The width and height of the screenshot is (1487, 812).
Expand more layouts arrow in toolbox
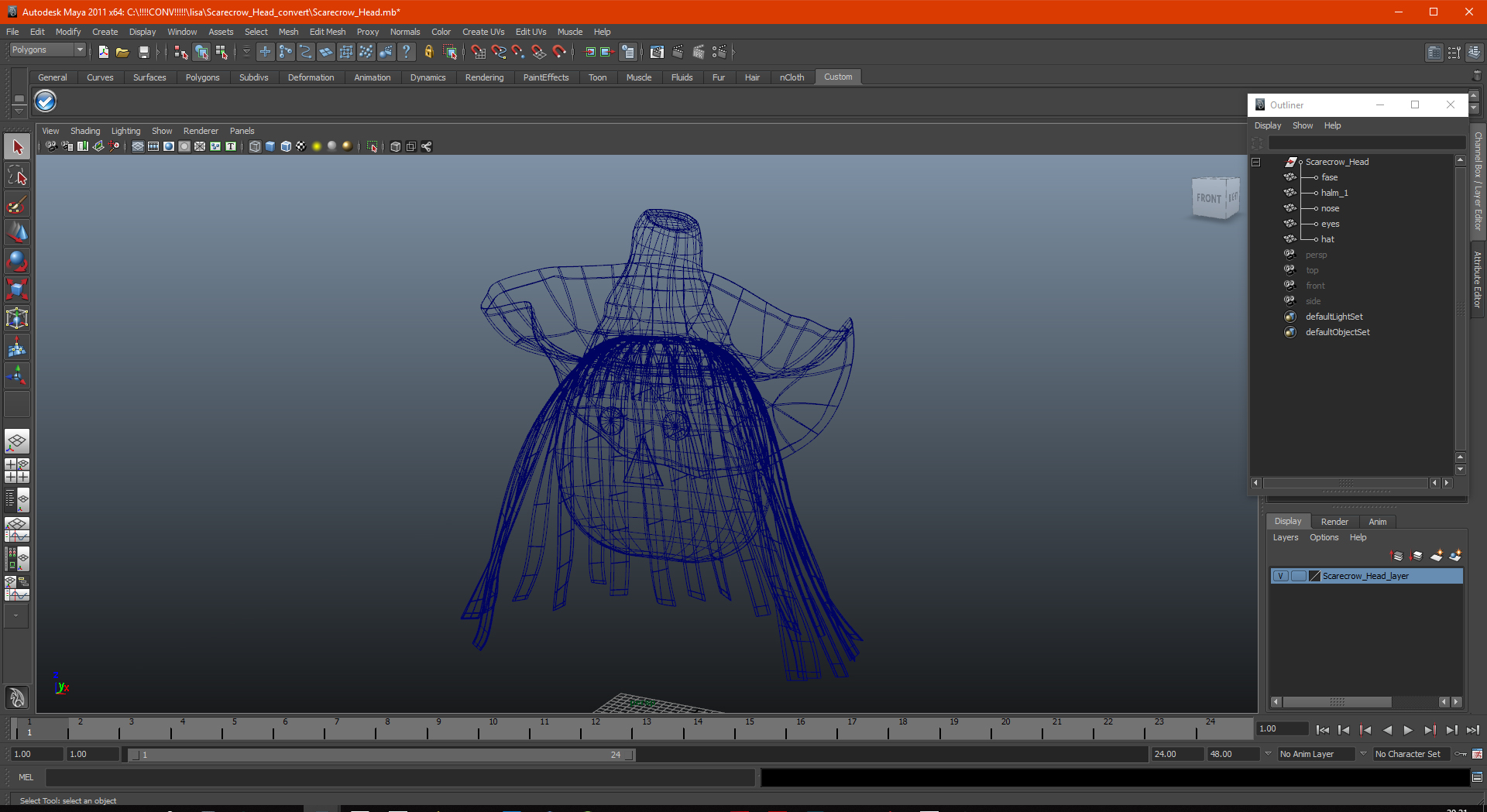16,616
